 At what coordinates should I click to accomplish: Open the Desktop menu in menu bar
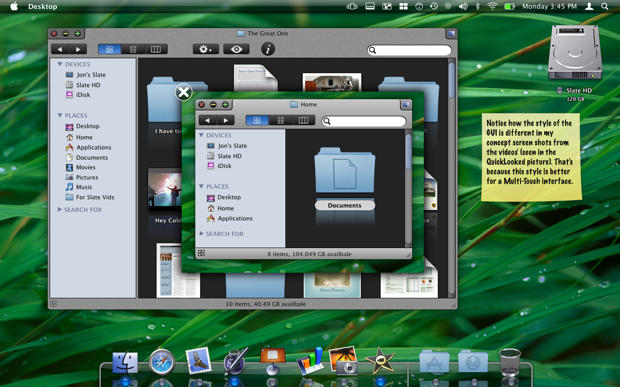(x=43, y=6)
